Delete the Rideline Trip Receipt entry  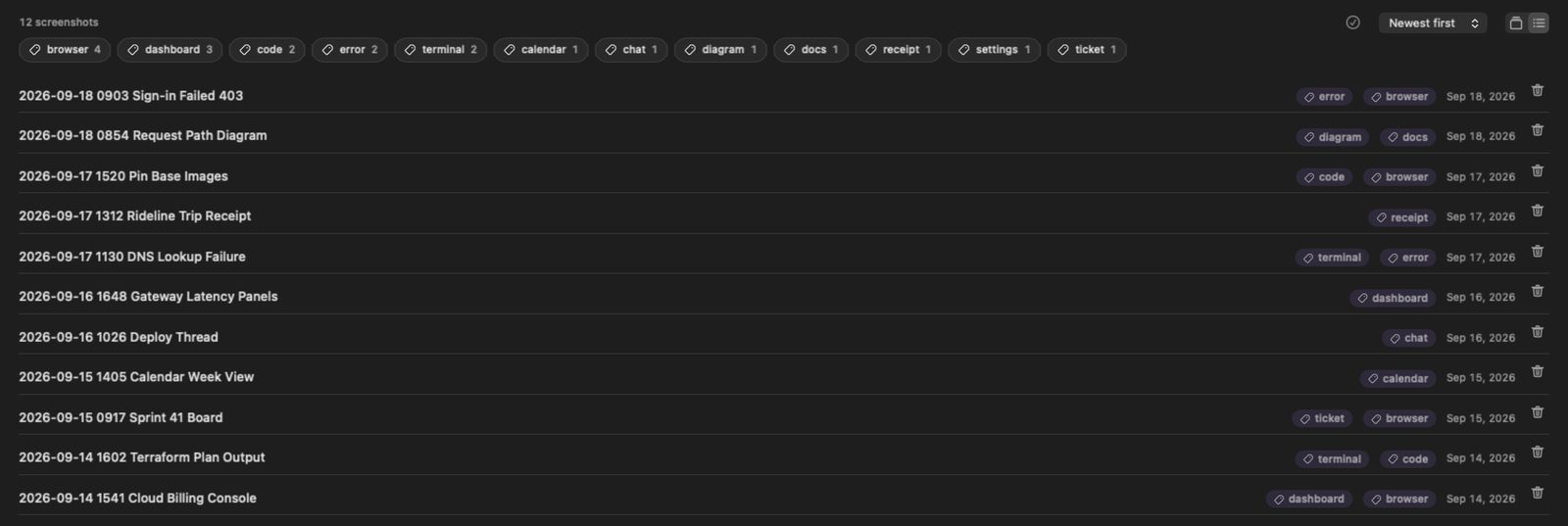pyautogui.click(x=1538, y=211)
